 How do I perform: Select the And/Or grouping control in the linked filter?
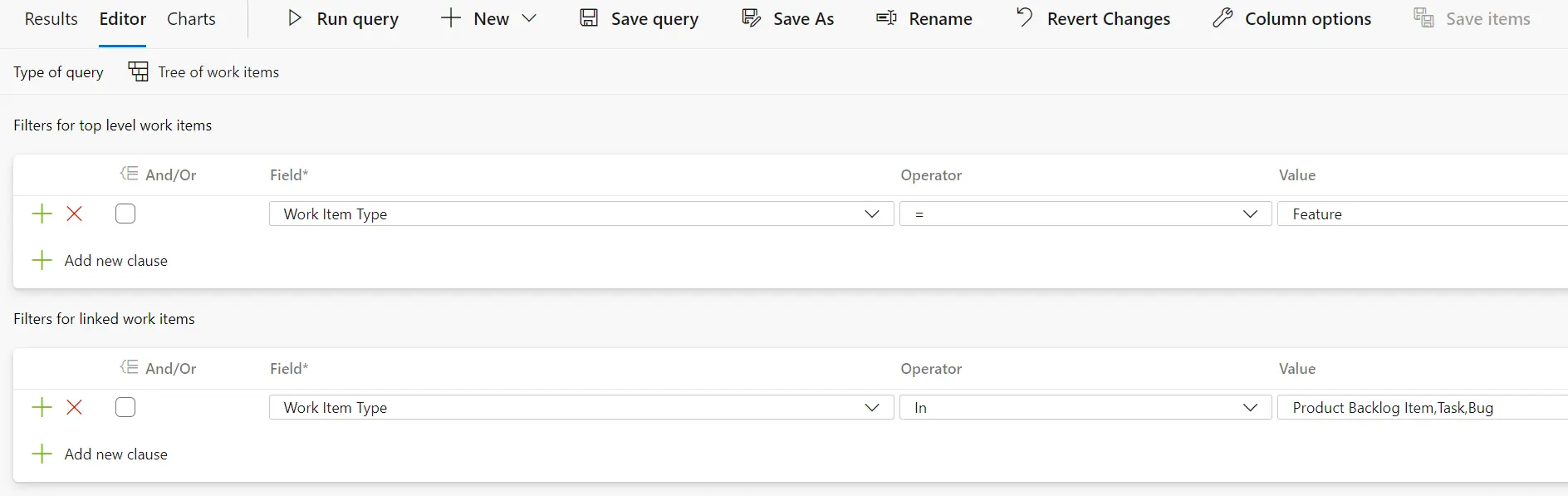pyautogui.click(x=128, y=366)
